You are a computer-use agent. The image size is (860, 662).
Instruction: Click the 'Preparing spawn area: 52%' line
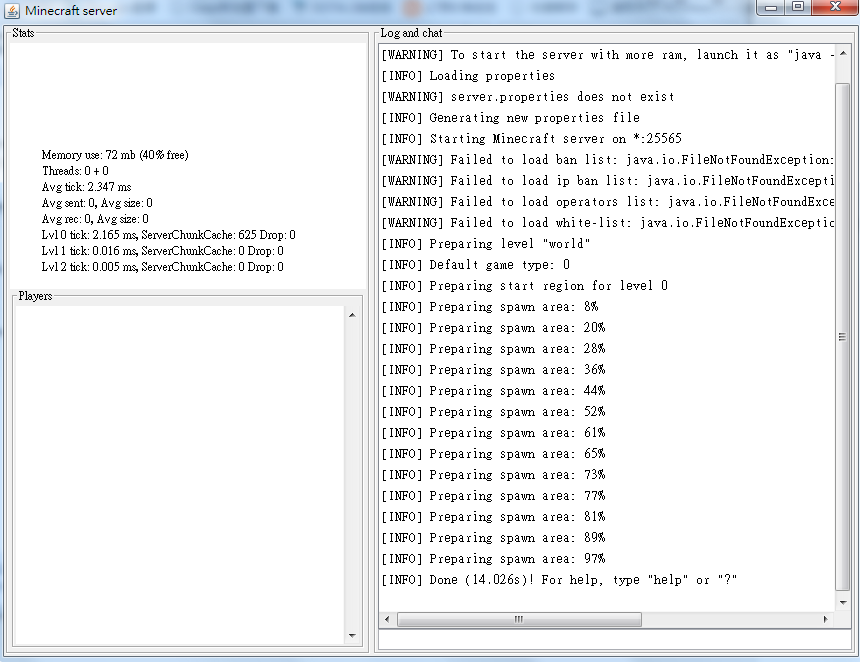click(494, 411)
